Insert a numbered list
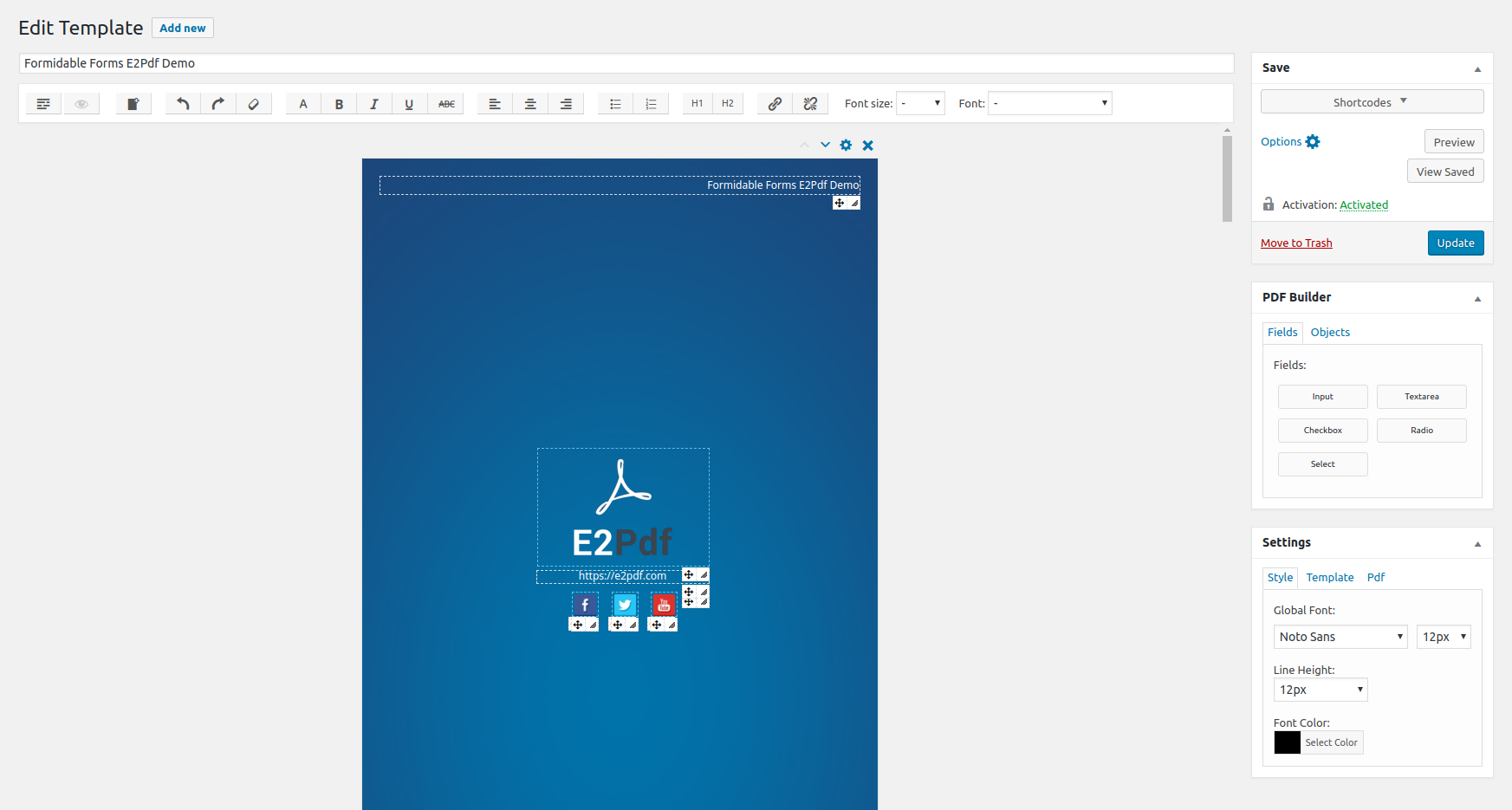This screenshot has width=1512, height=810. pos(651,104)
